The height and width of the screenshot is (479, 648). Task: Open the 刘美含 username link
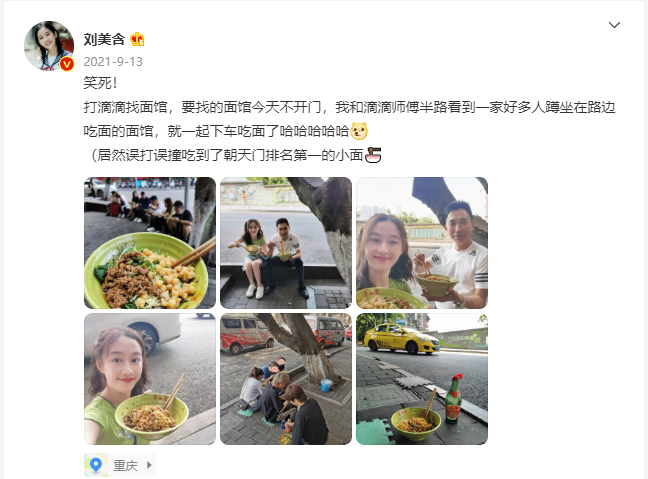(x=104, y=40)
